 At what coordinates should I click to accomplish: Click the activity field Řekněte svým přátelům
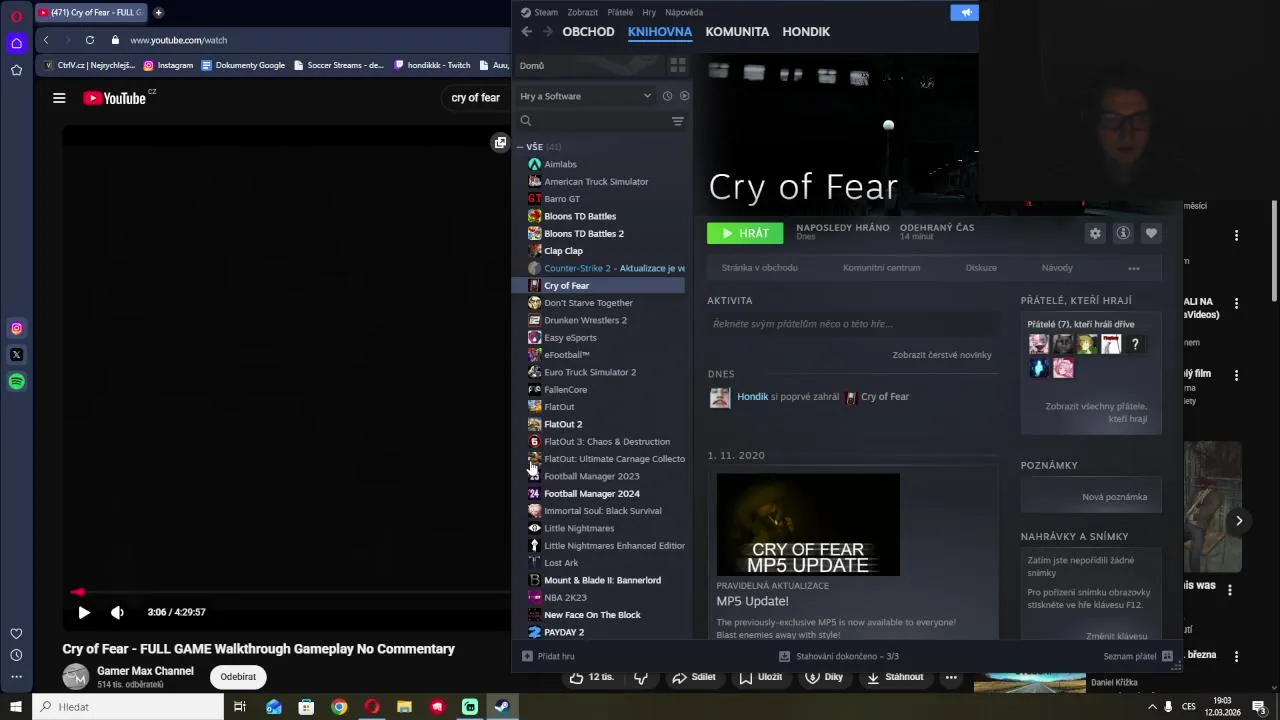[x=853, y=324]
